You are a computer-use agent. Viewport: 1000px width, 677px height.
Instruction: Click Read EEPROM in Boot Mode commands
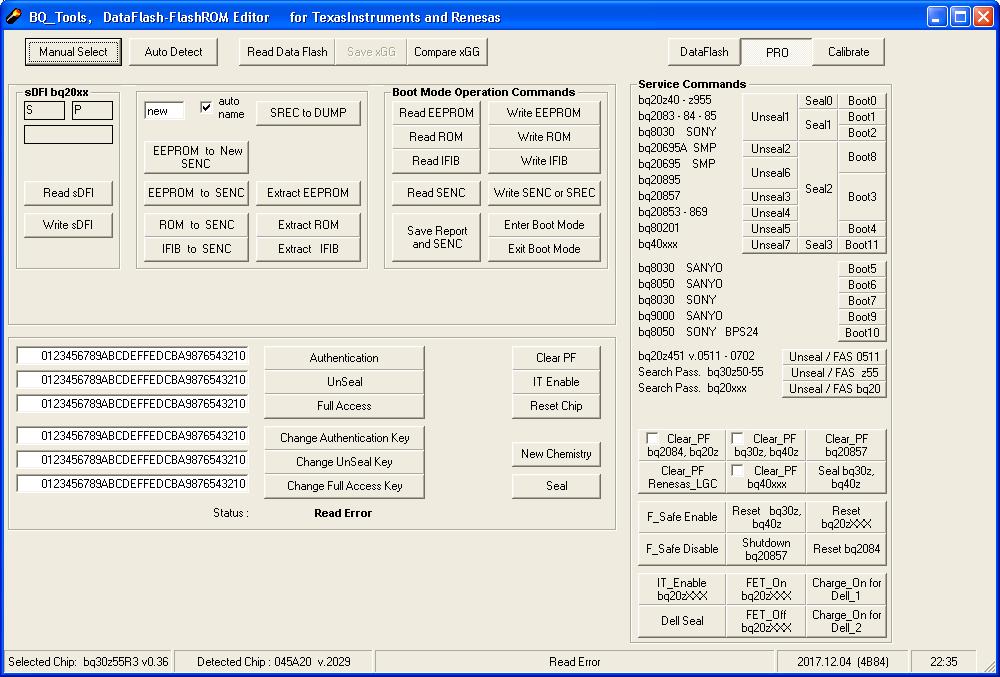pos(436,113)
